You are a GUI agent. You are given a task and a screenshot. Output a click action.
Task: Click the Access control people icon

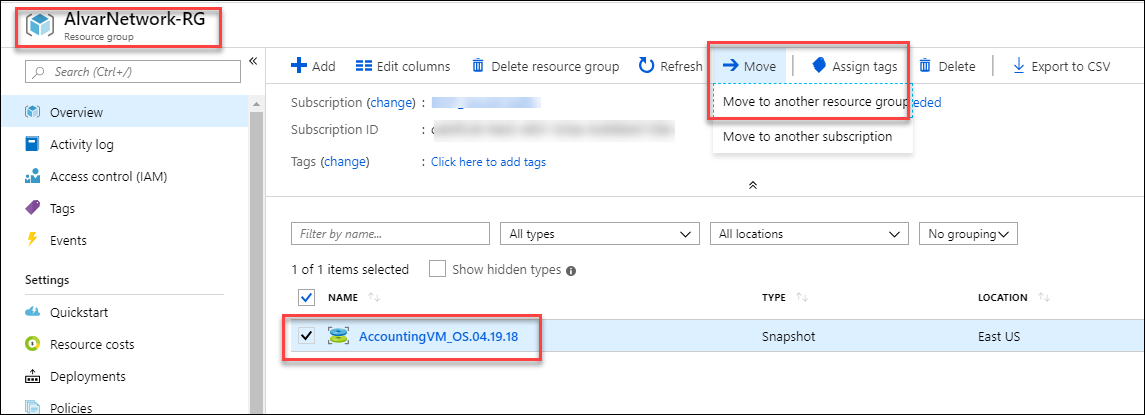pyautogui.click(x=32, y=177)
